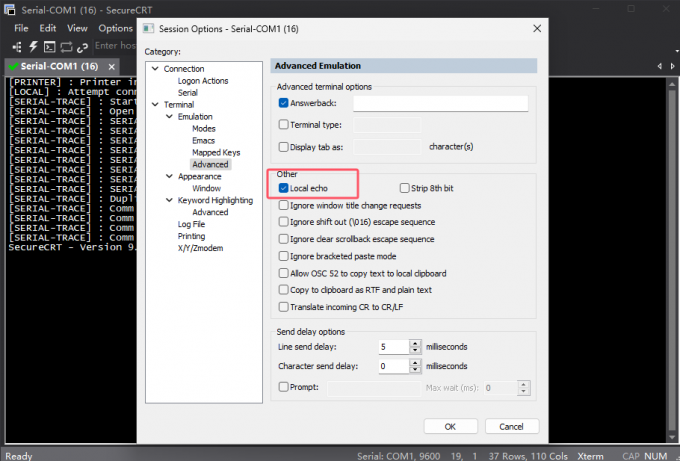The height and width of the screenshot is (461, 680).
Task: Select Printing in category tree
Action: [x=191, y=236]
